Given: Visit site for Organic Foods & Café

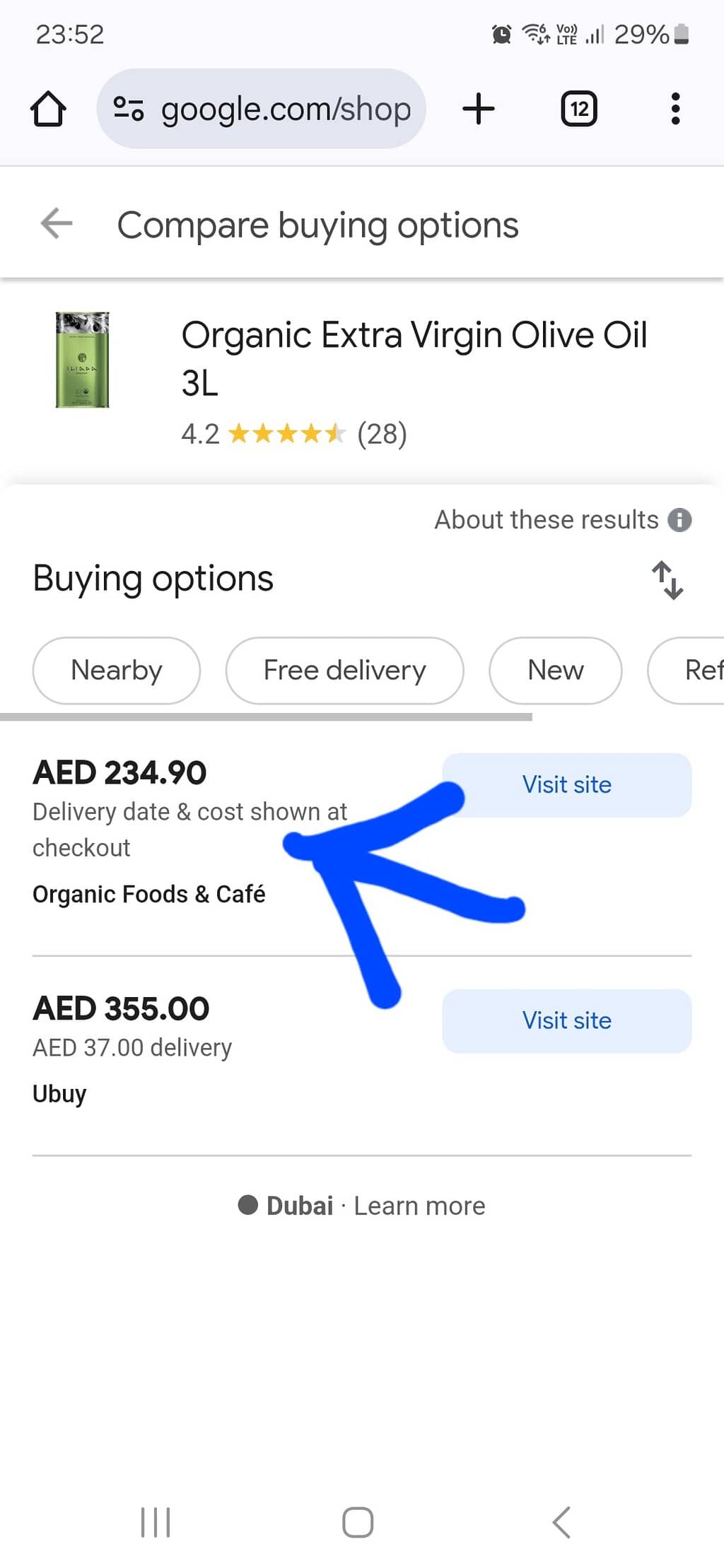Looking at the screenshot, I should pyautogui.click(x=566, y=785).
